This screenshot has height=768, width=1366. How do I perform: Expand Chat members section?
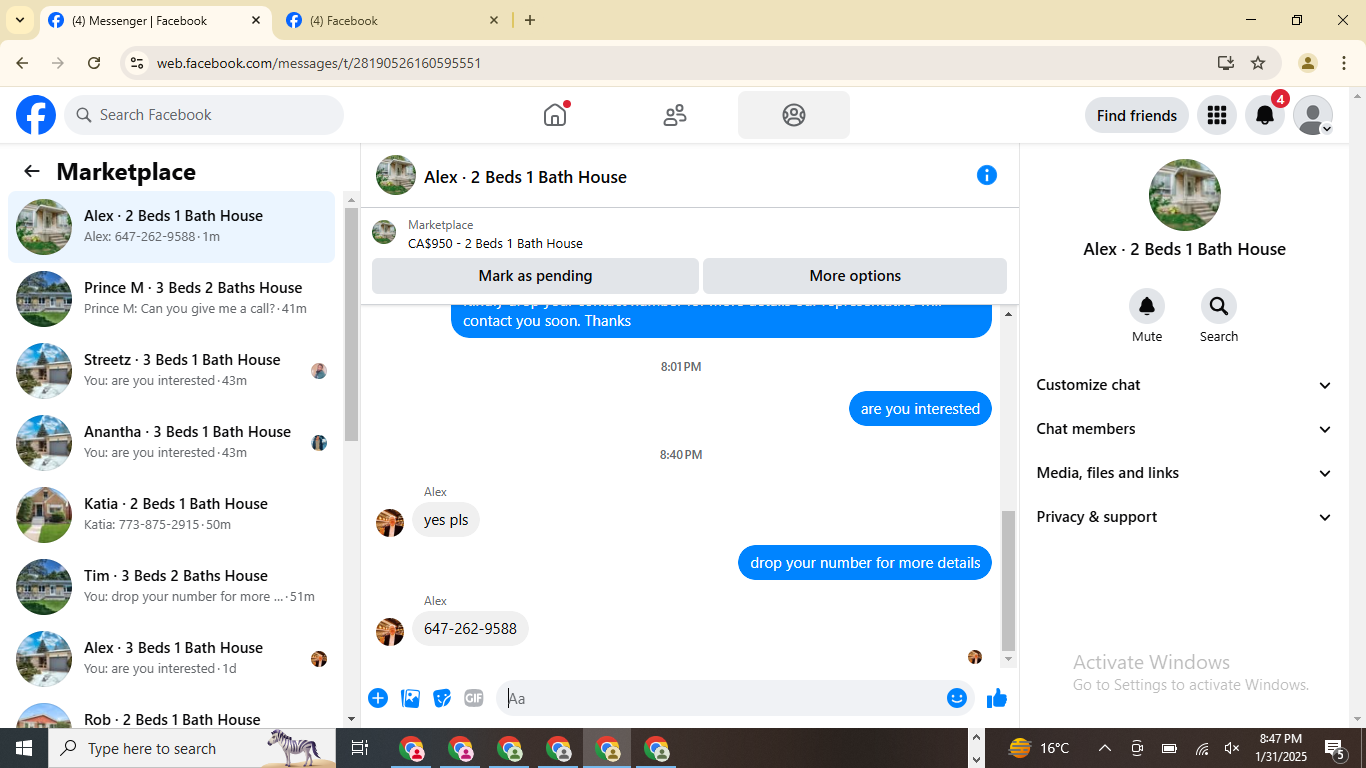[1185, 429]
